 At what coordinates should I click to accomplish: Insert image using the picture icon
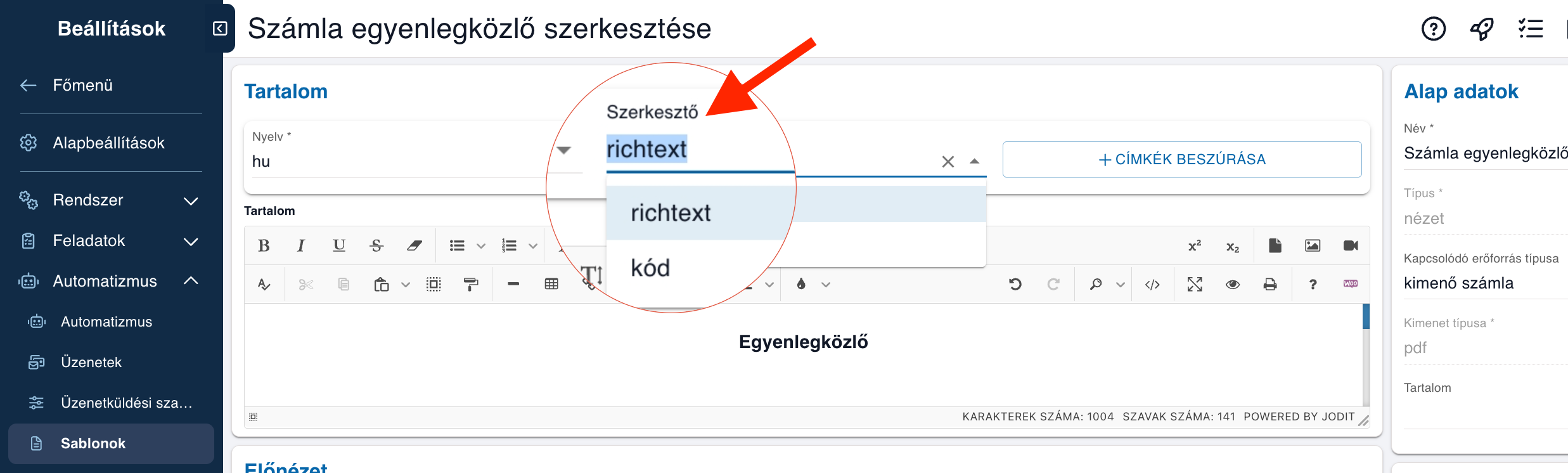pyautogui.click(x=1313, y=245)
